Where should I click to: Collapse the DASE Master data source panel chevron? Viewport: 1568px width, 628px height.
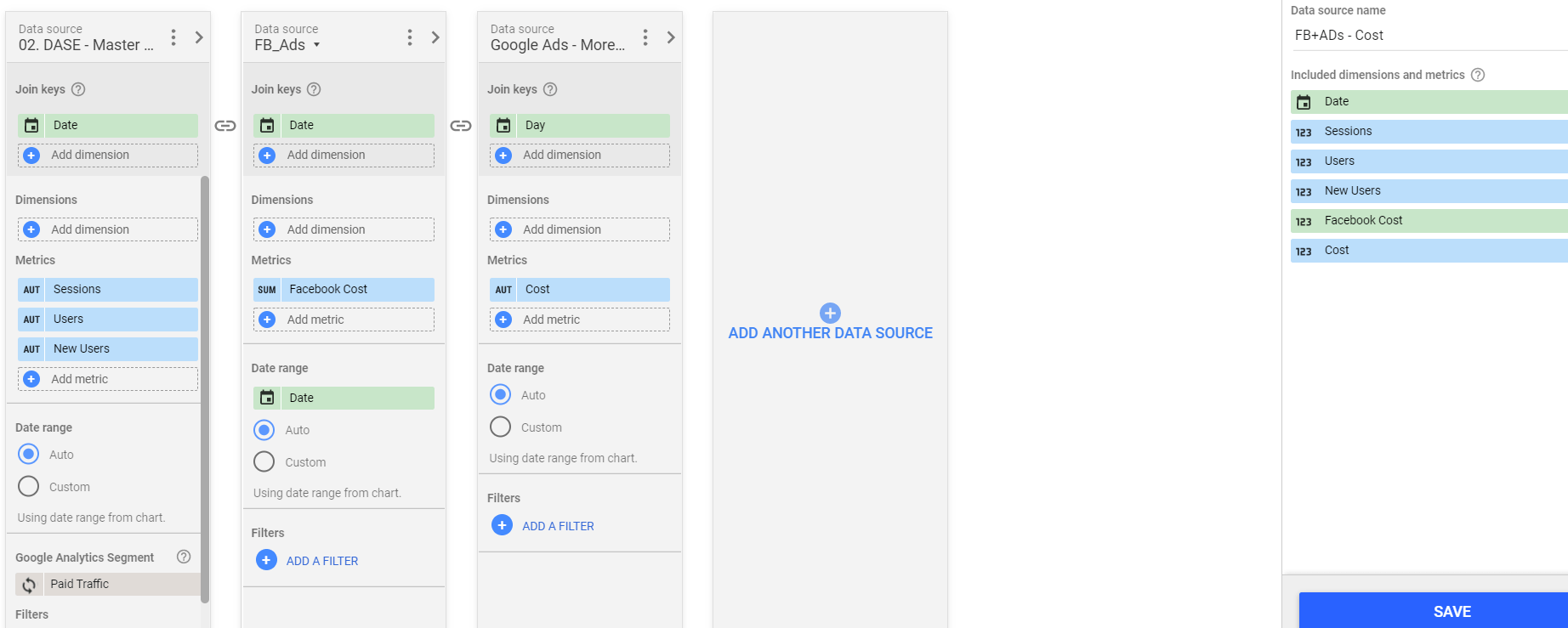pos(199,37)
